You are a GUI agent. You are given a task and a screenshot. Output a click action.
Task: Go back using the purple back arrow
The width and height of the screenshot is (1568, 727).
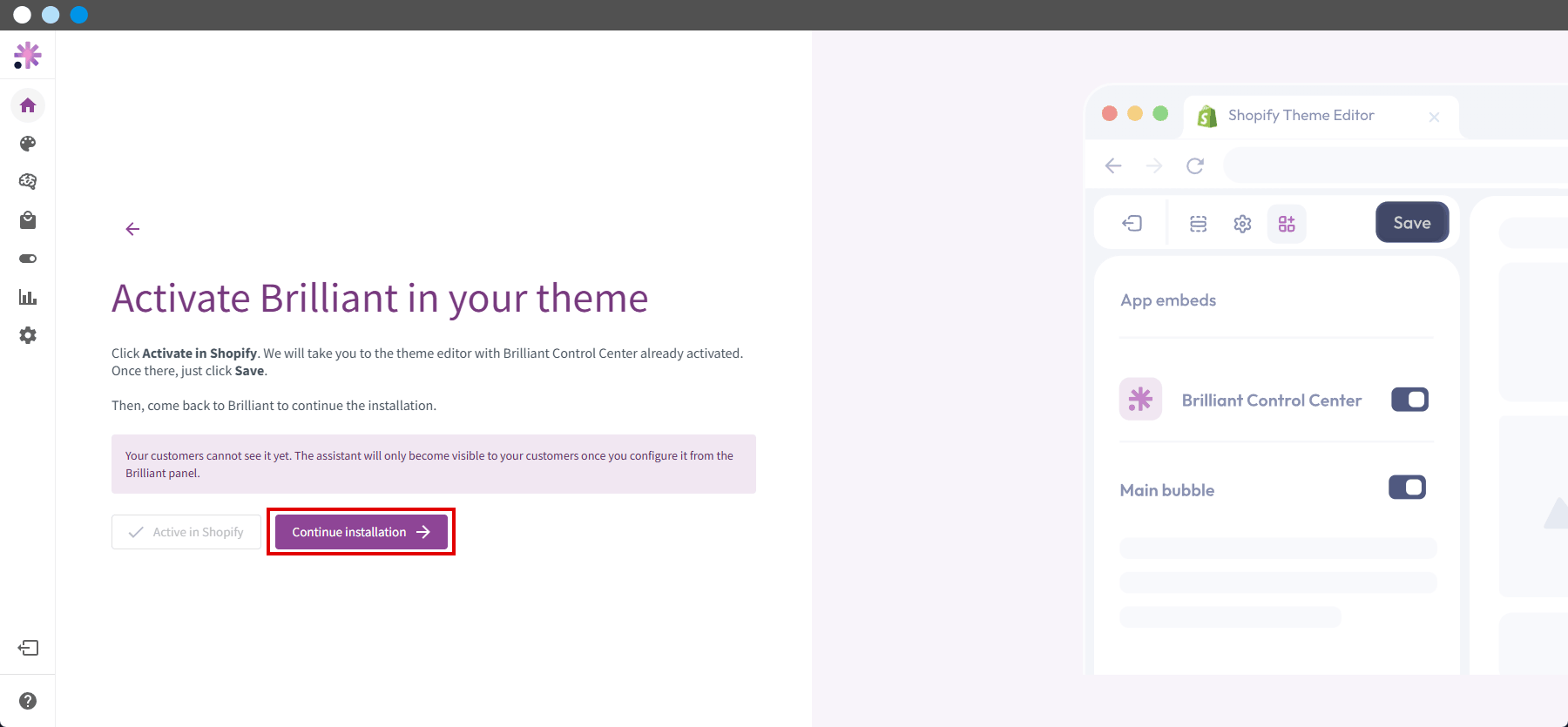(x=132, y=229)
